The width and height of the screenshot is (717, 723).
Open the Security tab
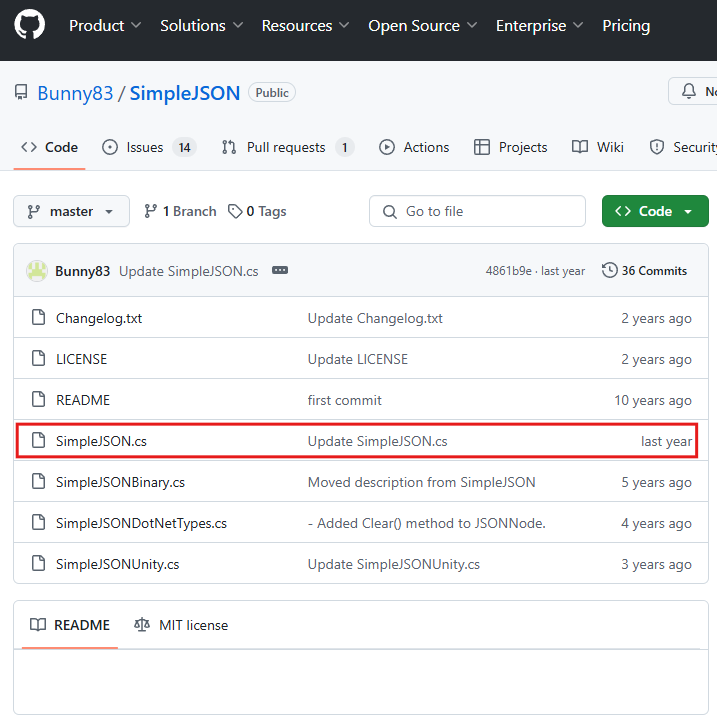click(682, 148)
